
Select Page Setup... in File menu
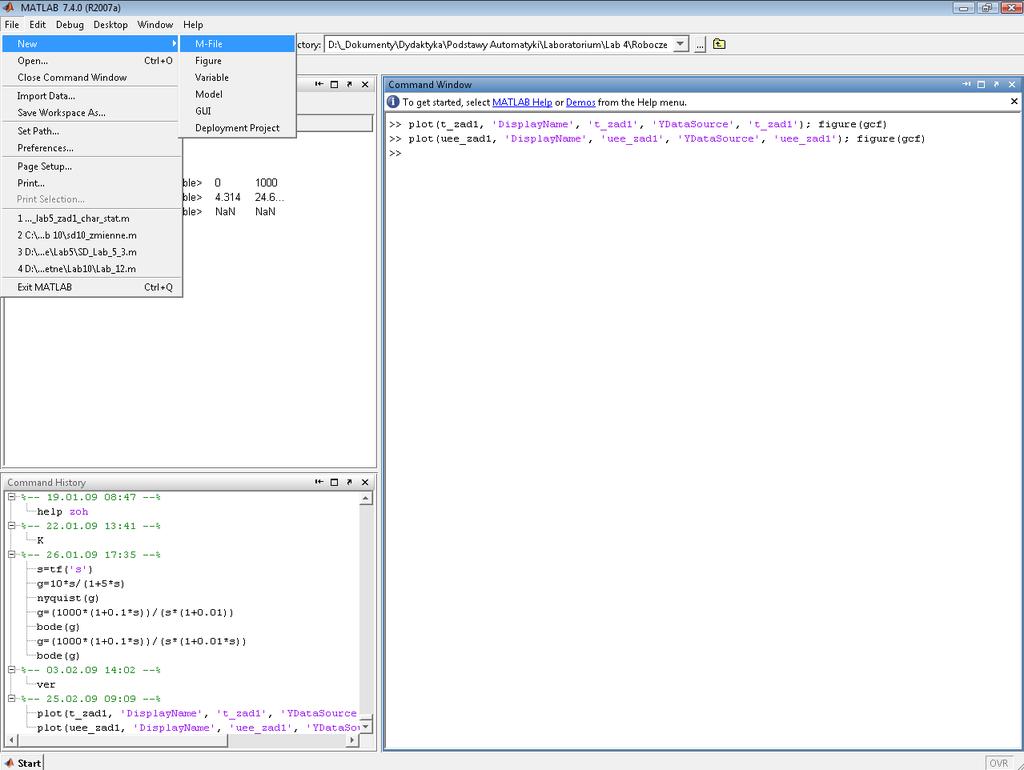tap(91, 167)
